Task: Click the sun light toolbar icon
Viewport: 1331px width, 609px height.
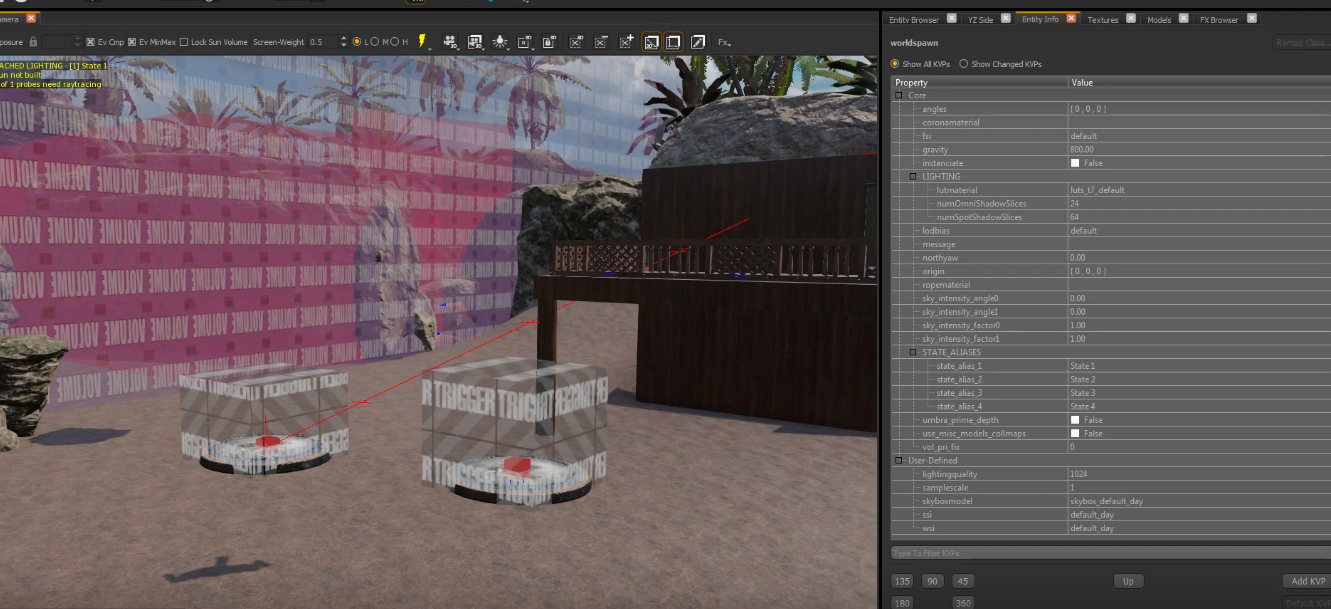Action: [500, 42]
